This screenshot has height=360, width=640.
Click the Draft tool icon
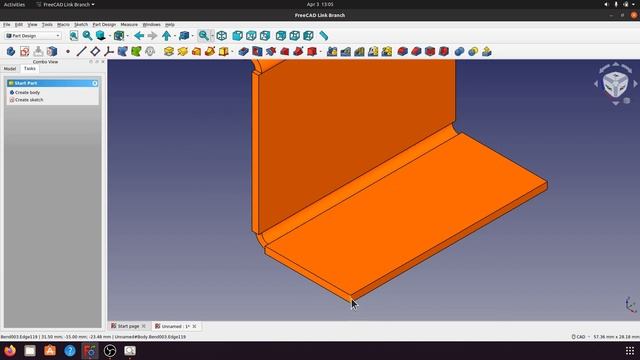click(x=430, y=51)
